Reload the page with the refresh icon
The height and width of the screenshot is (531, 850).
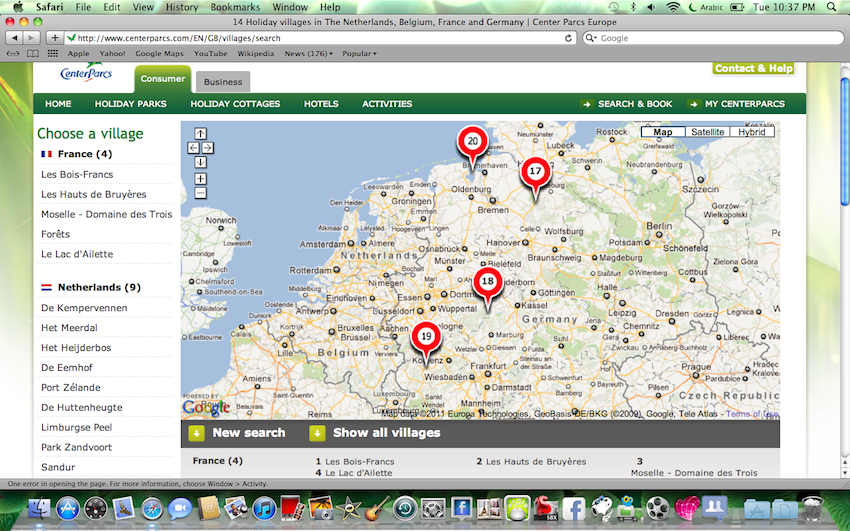tap(568, 38)
